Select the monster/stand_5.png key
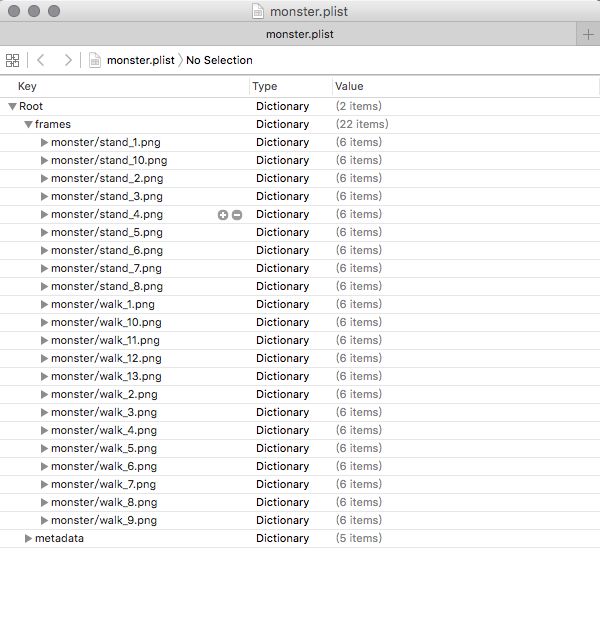 (x=107, y=233)
